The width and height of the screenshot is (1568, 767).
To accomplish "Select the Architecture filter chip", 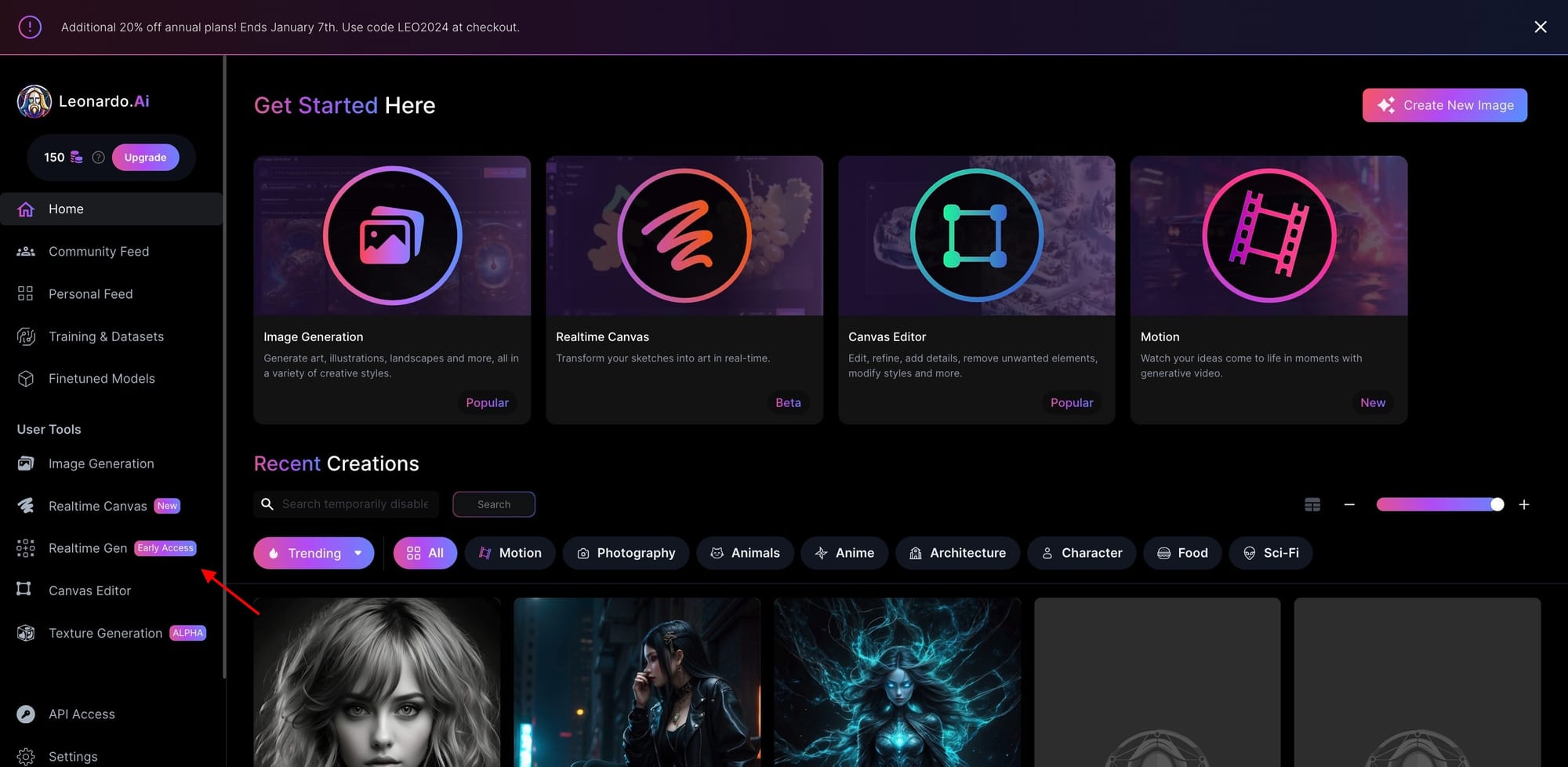I will 957,553.
